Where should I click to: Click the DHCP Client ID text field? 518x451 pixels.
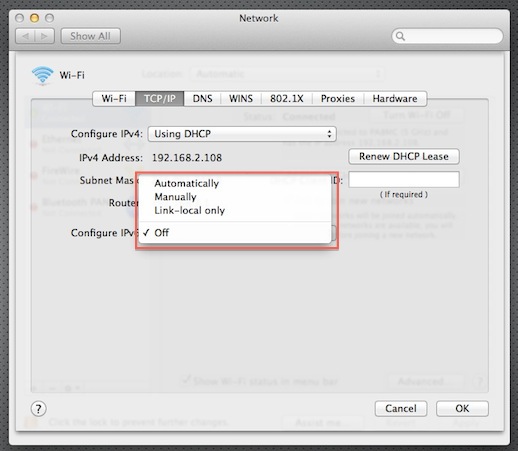(x=404, y=180)
